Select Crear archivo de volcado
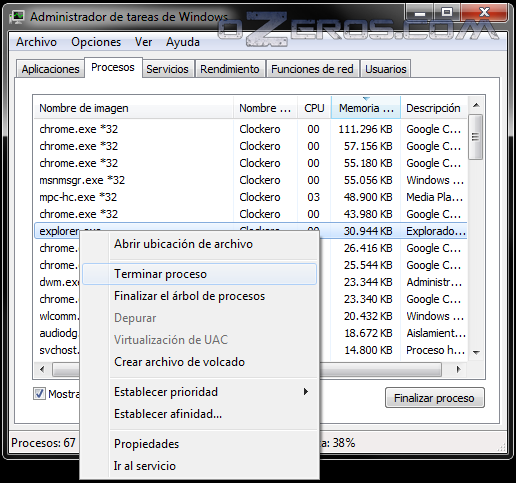 199,362
